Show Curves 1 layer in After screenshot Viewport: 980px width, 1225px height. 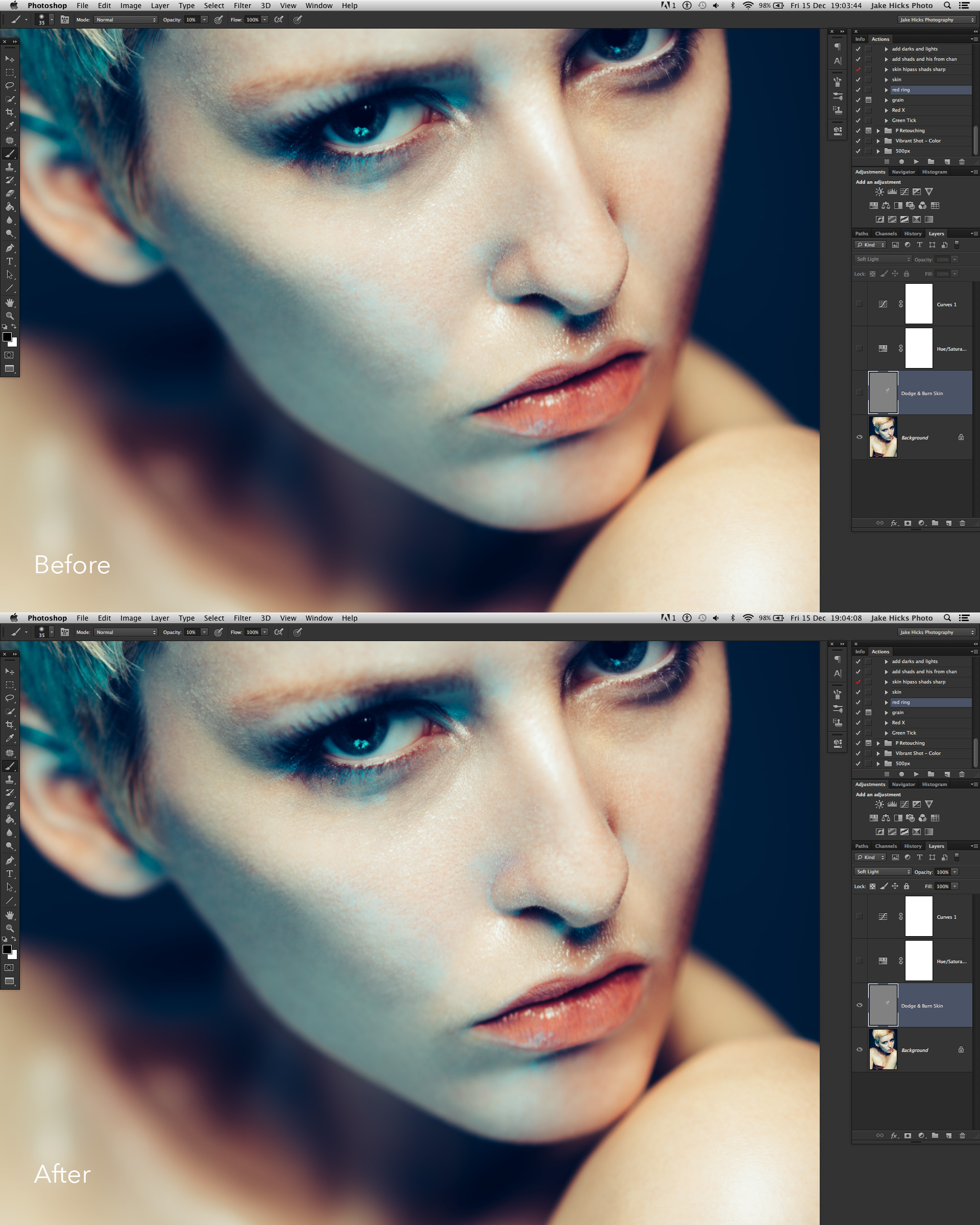pos(859,917)
